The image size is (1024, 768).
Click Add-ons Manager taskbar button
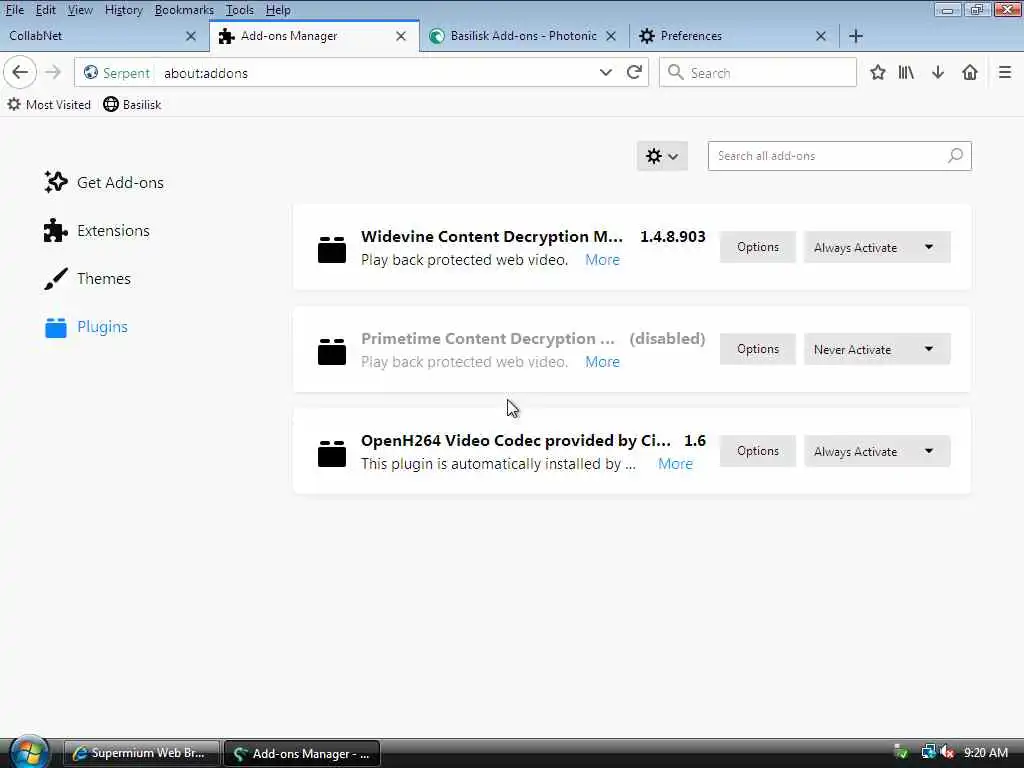click(x=302, y=753)
